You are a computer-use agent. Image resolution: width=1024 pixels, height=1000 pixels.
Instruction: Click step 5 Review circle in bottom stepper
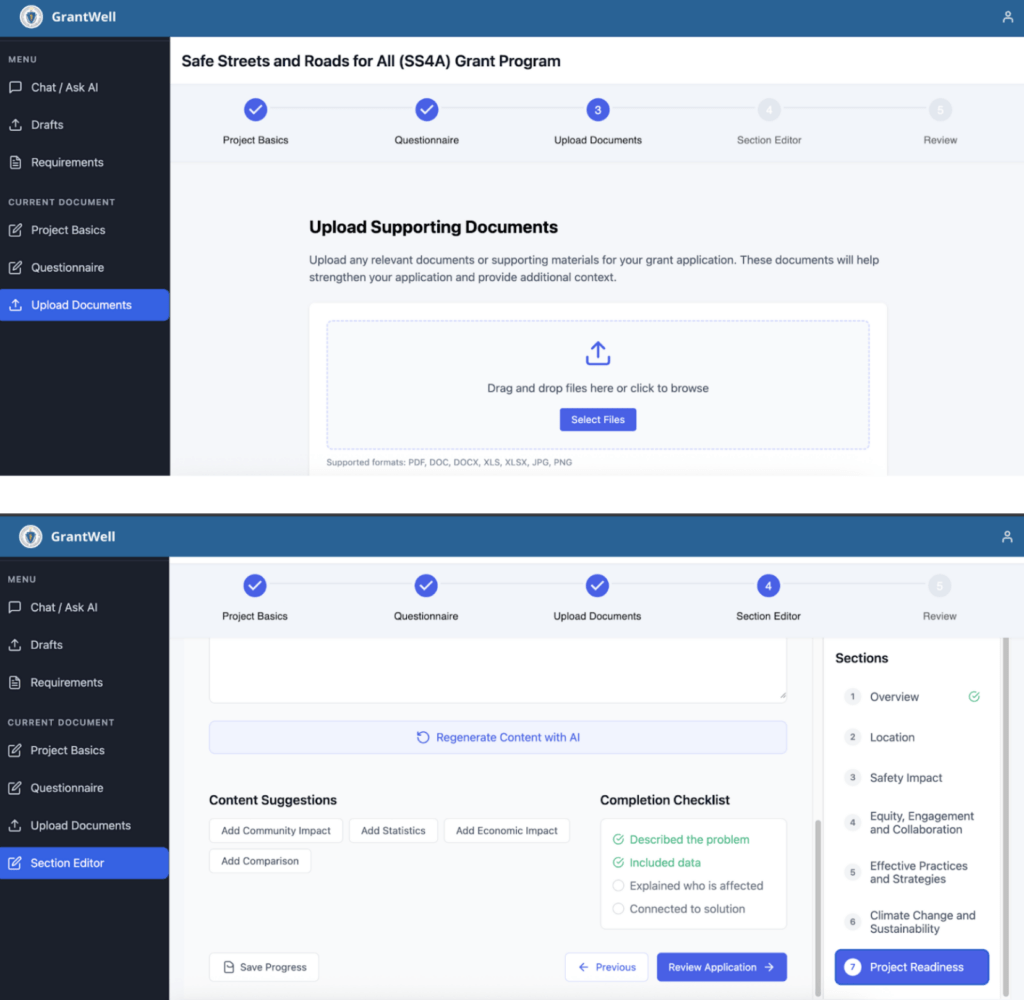[939, 586]
